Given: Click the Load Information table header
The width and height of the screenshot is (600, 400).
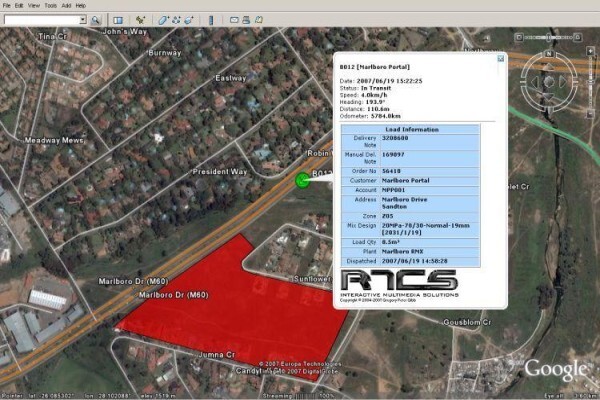Looking at the screenshot, I should coord(410,129).
